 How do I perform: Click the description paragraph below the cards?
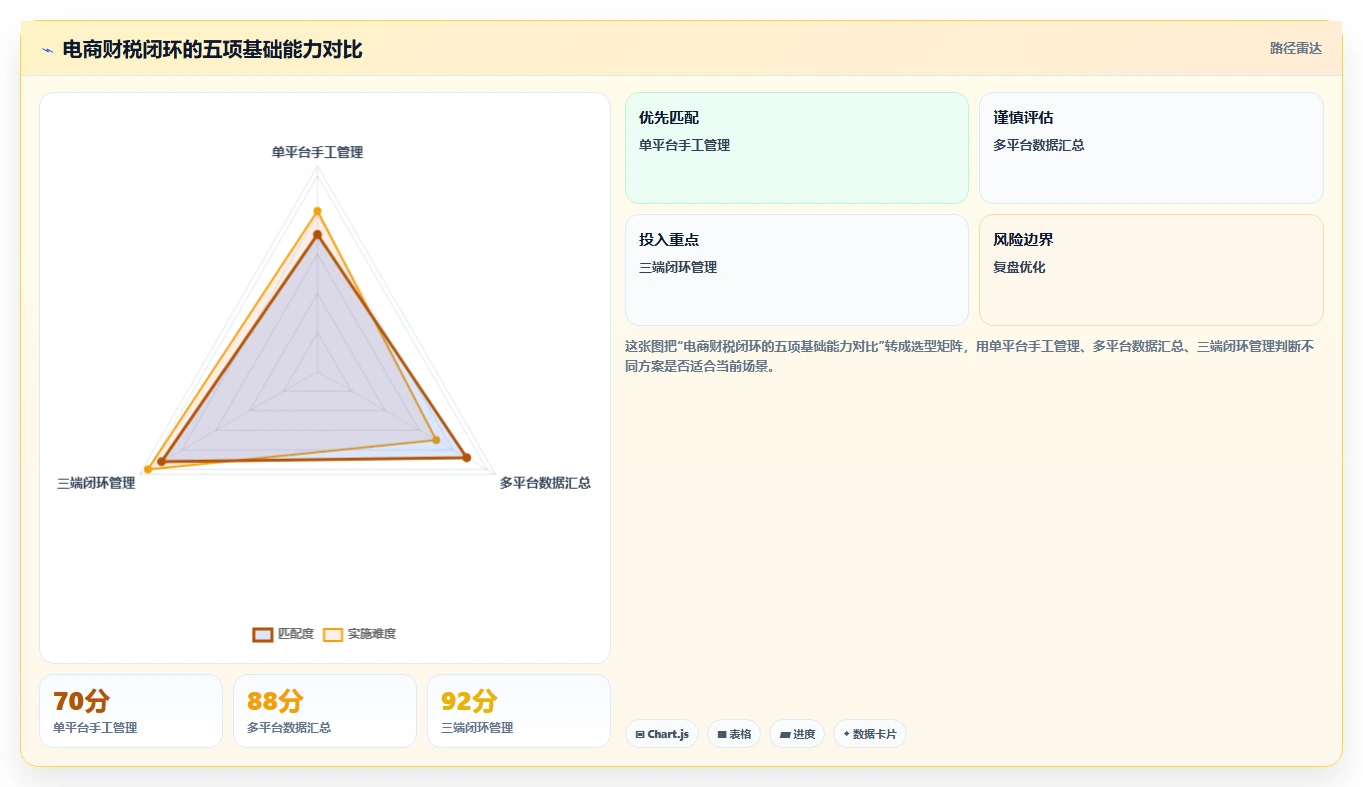(970, 356)
